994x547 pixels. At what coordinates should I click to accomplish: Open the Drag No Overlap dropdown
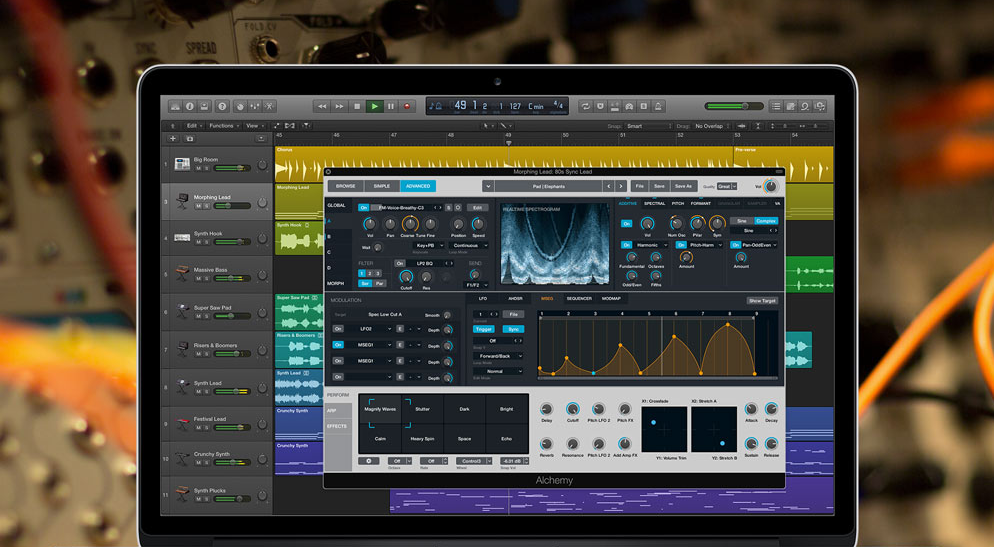click(712, 126)
